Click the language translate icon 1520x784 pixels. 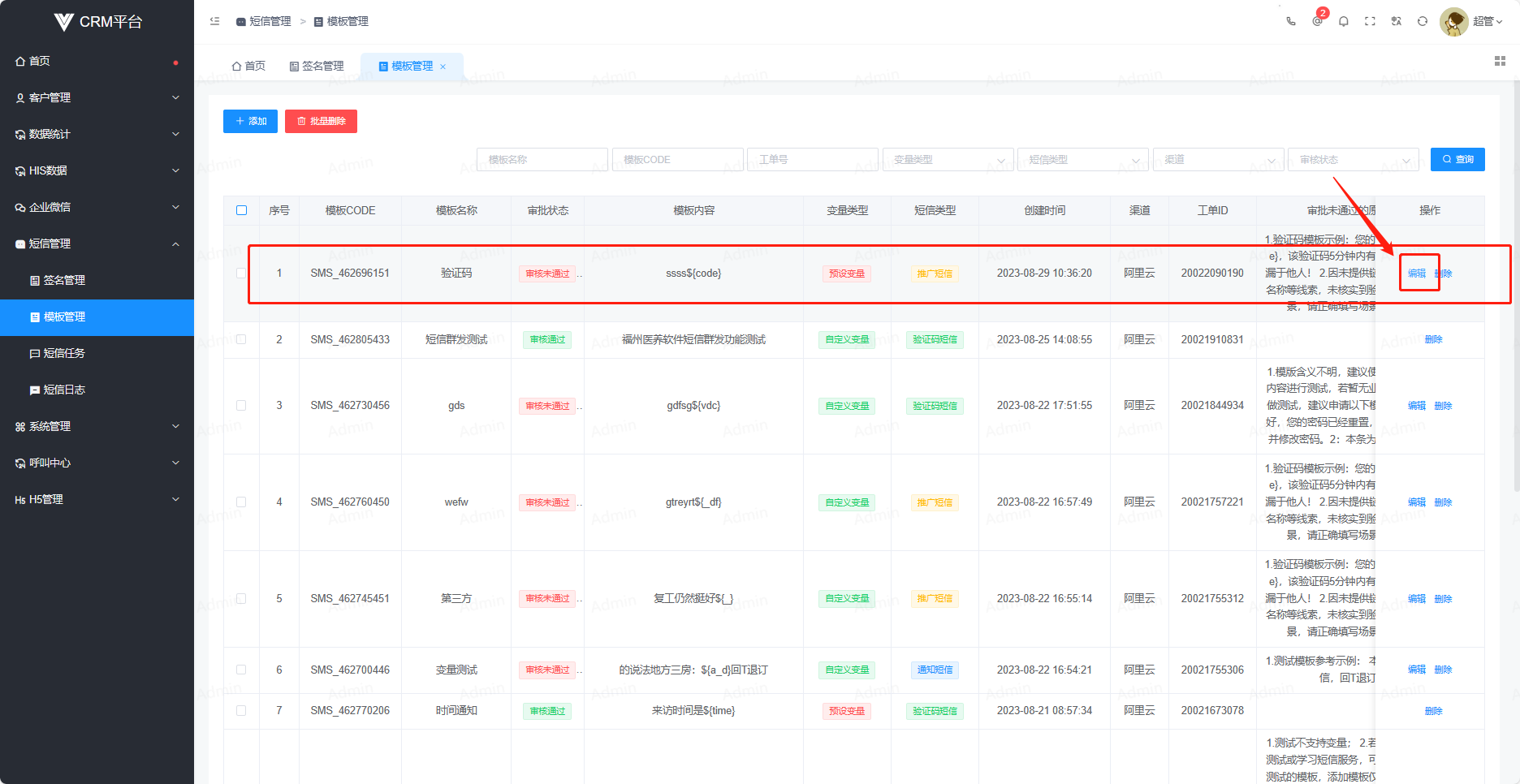click(1397, 21)
